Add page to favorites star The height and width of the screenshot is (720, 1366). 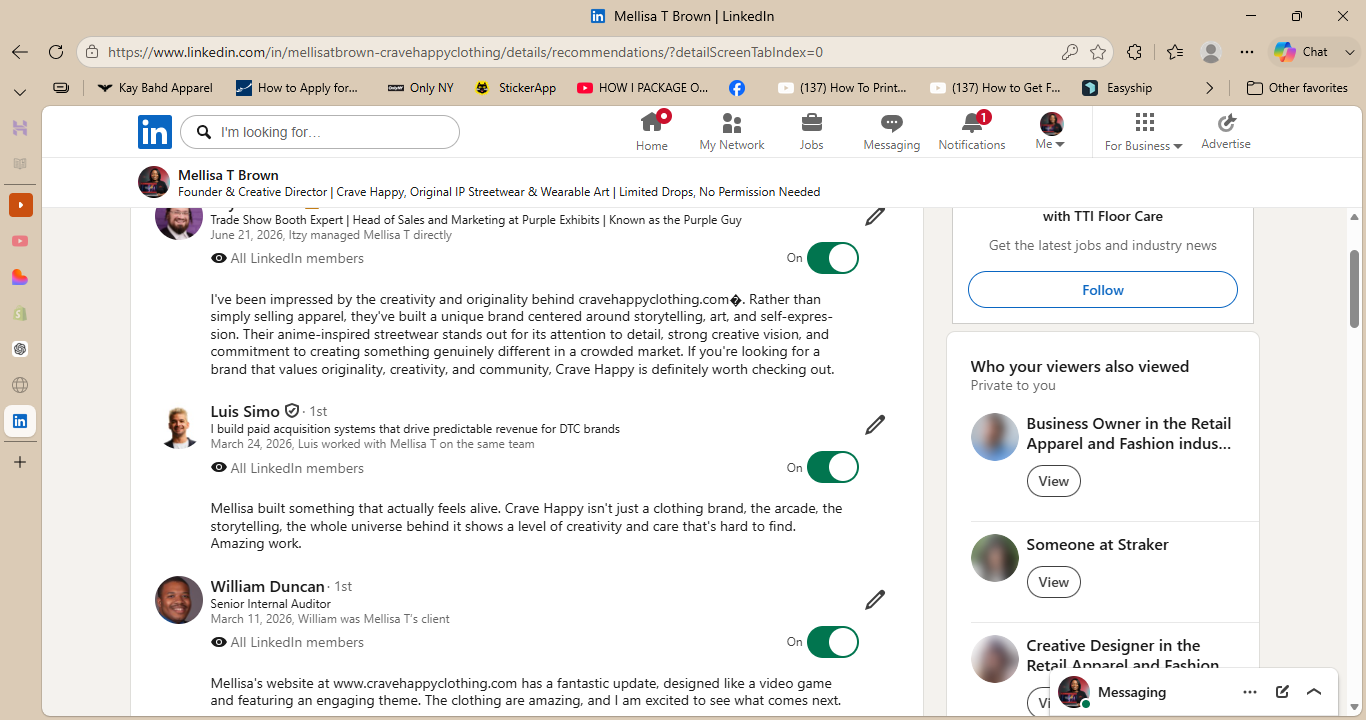point(1098,52)
